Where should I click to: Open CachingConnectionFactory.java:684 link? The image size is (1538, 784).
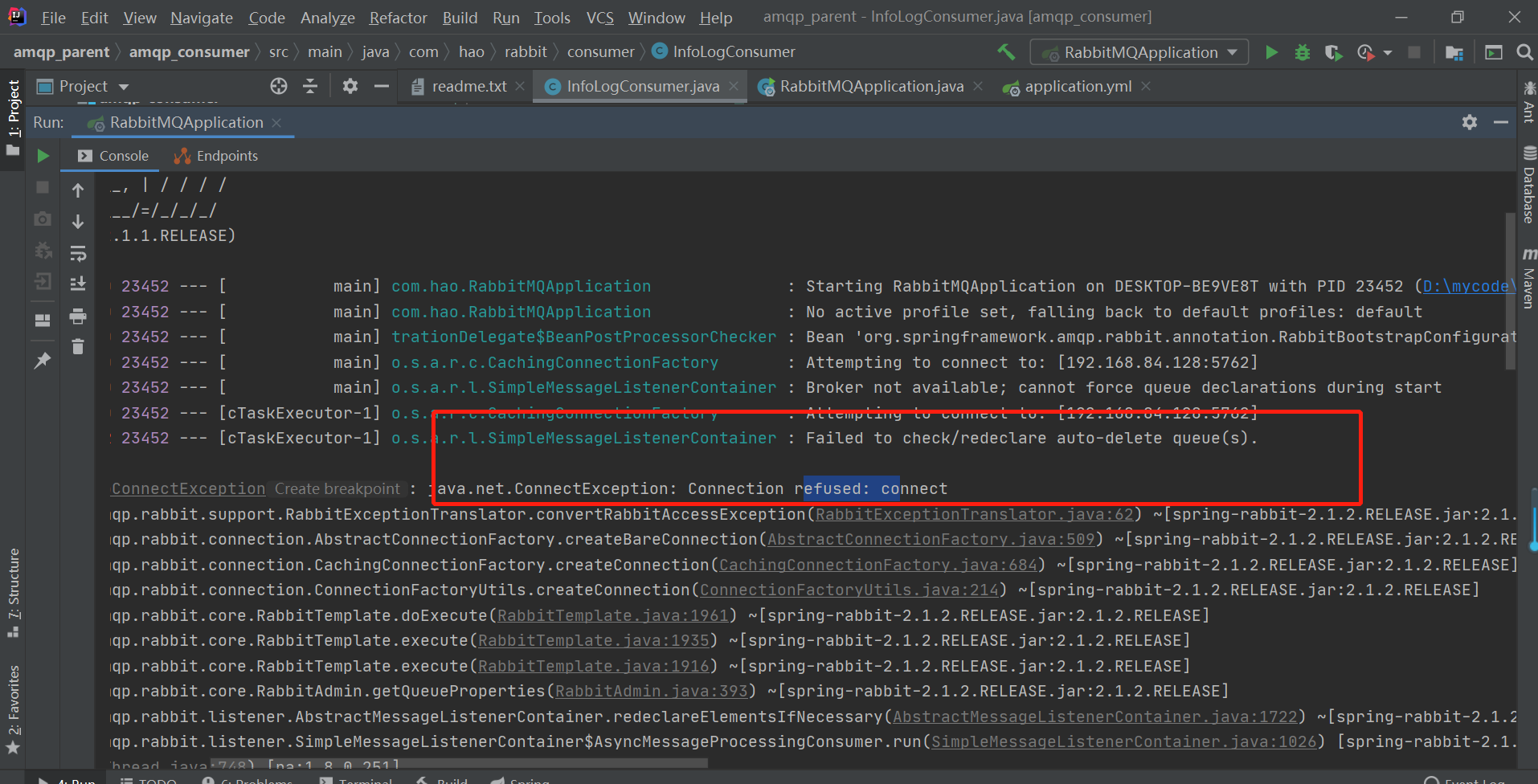coord(878,565)
